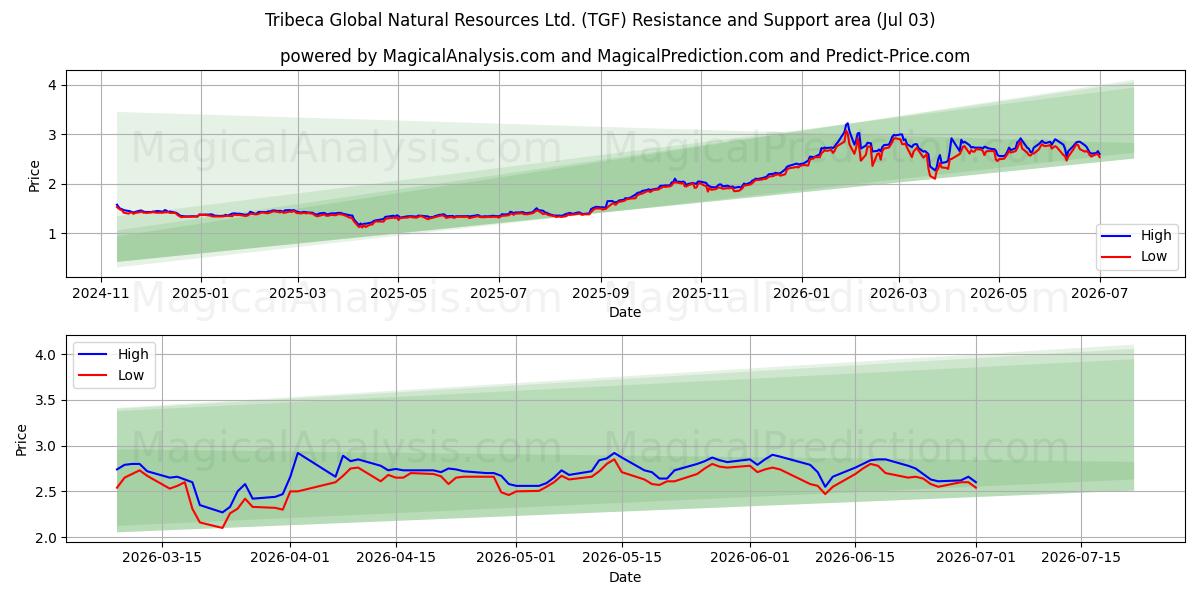The image size is (1200, 600).
Task: Click the top chart '2025-09' date label
Action: (601, 294)
